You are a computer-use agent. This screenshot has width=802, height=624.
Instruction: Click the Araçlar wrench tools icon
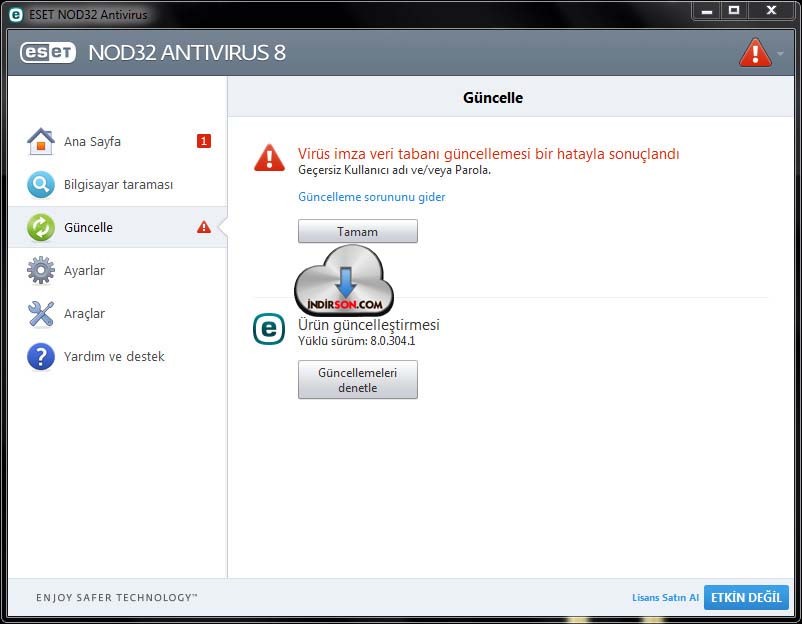click(41, 313)
